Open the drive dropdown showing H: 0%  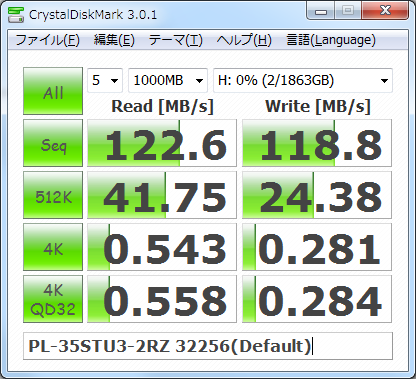click(303, 80)
